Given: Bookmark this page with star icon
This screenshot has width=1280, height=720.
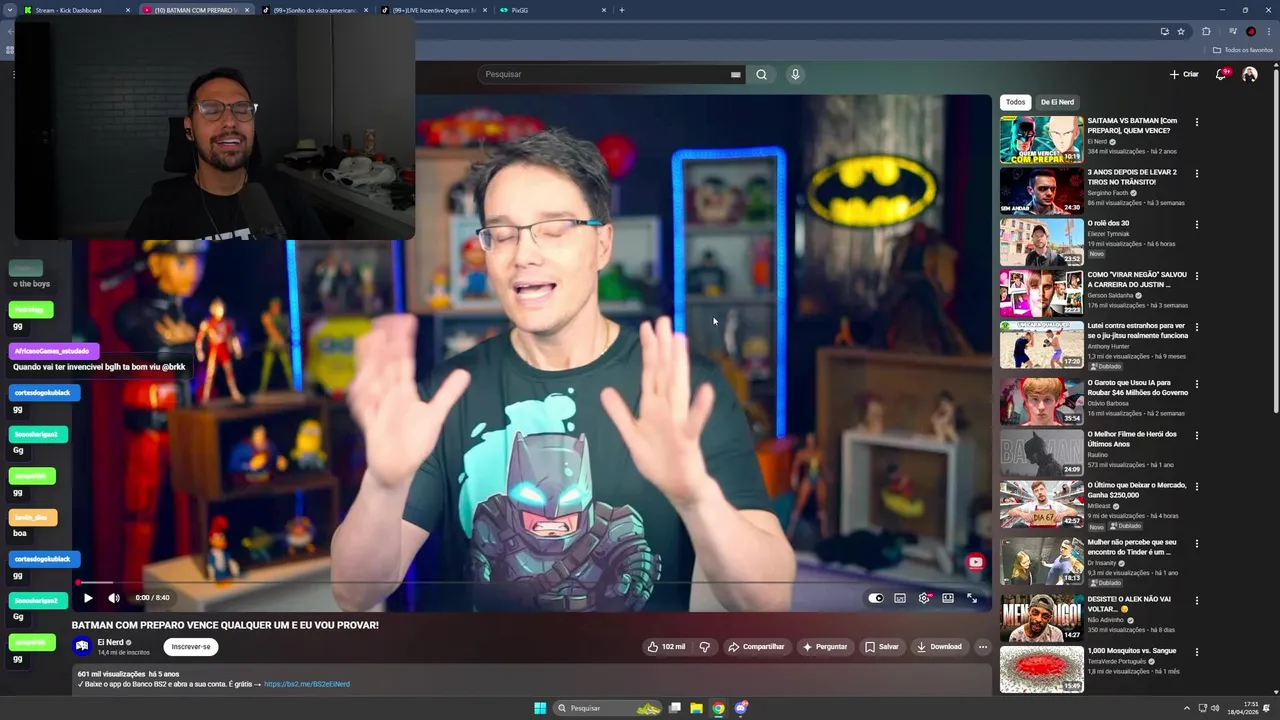Looking at the screenshot, I should [x=1181, y=31].
